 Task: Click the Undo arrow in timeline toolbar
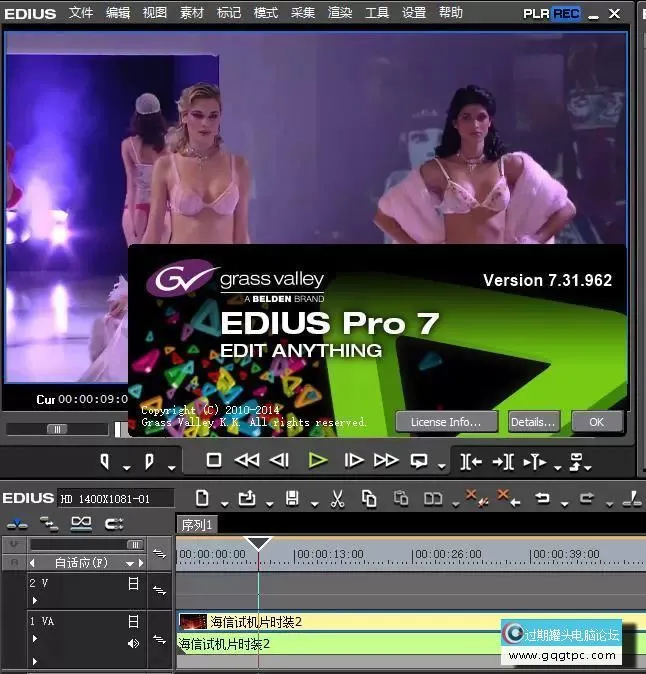click(542, 497)
